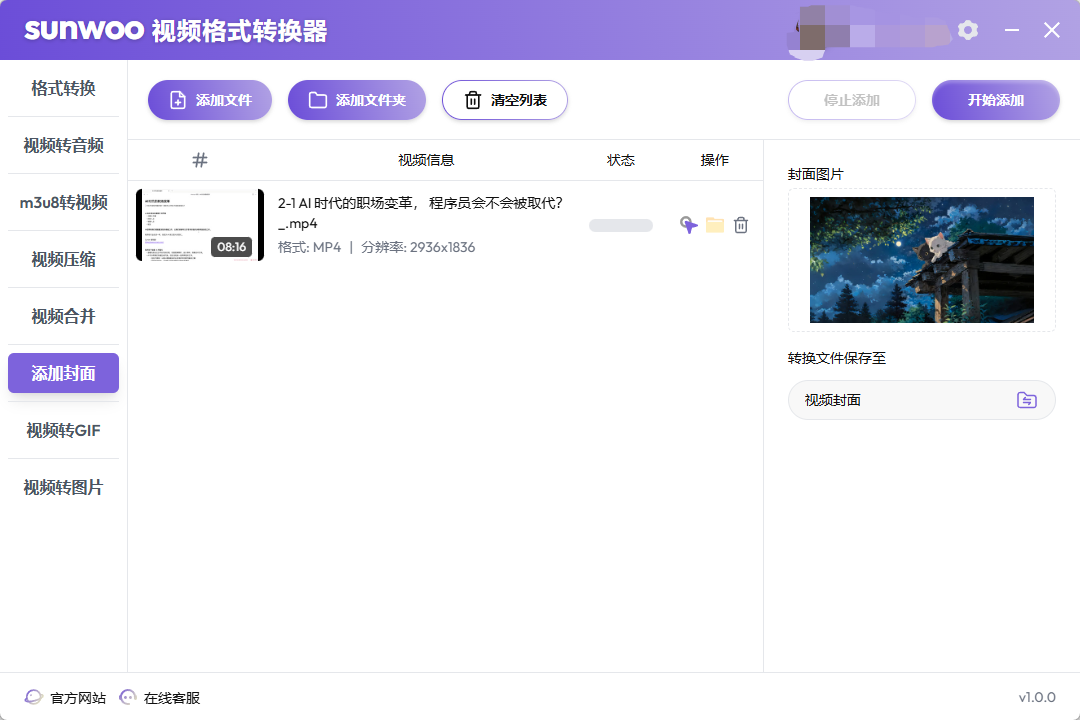The image size is (1080, 720).
Task: Go to 视频转图片 tab
Action: [x=63, y=488]
